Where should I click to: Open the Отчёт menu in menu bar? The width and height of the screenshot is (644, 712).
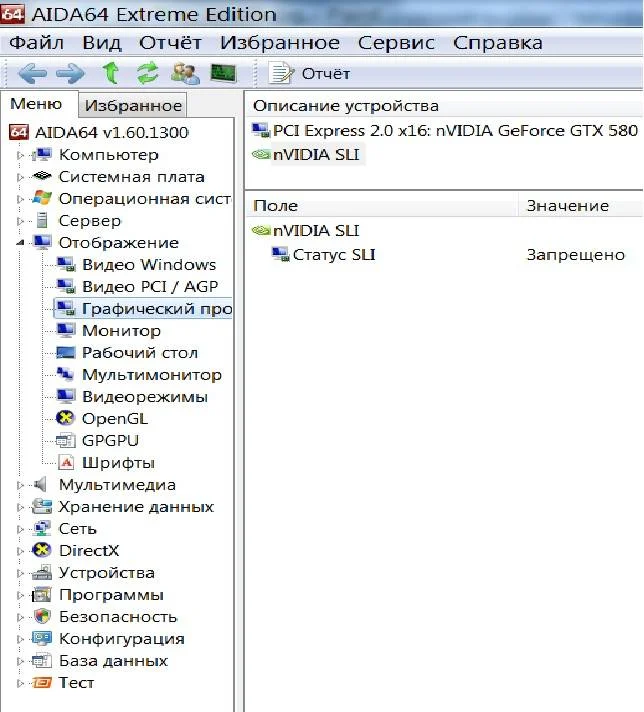coord(170,43)
